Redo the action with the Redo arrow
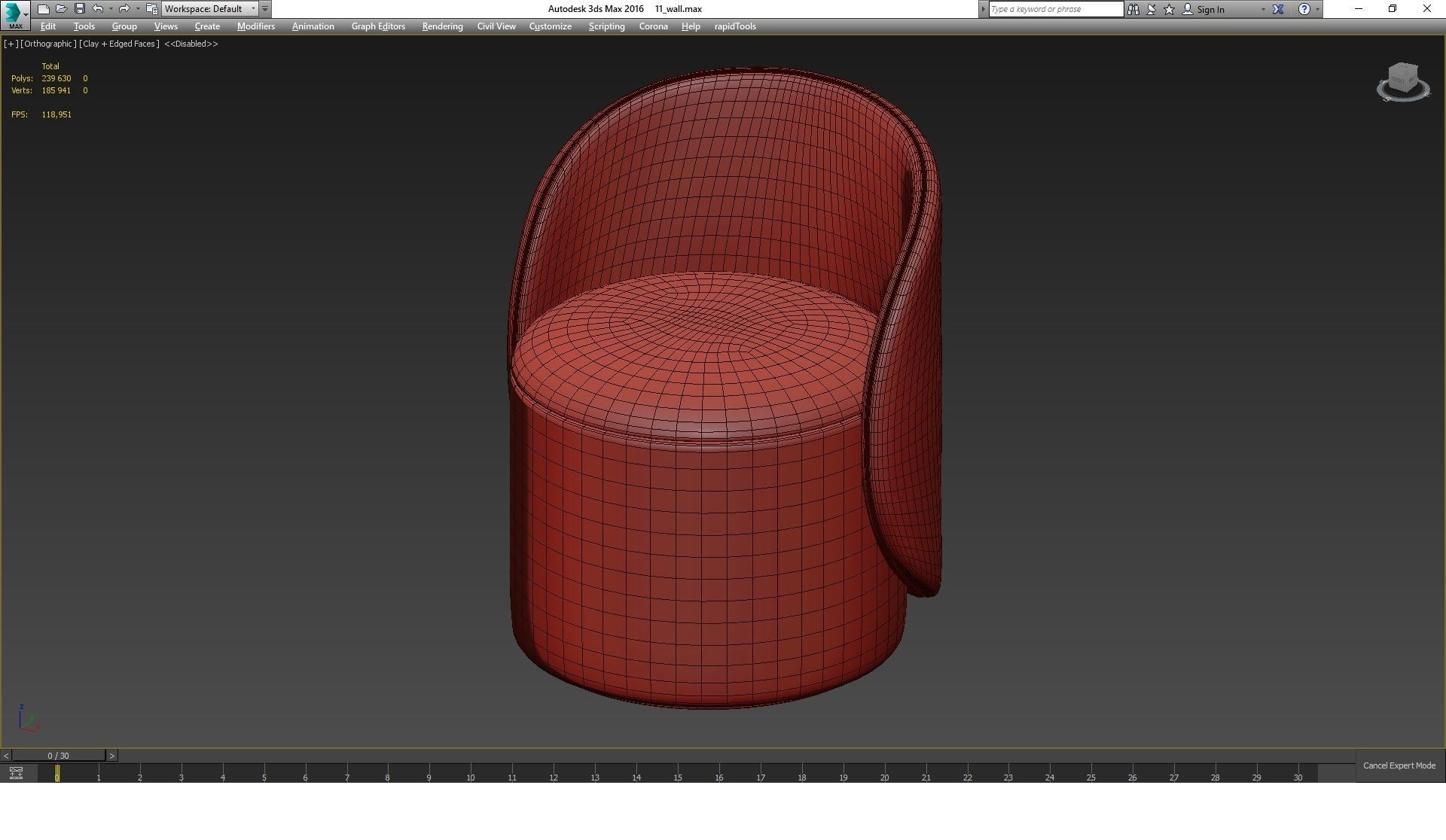 (x=124, y=9)
